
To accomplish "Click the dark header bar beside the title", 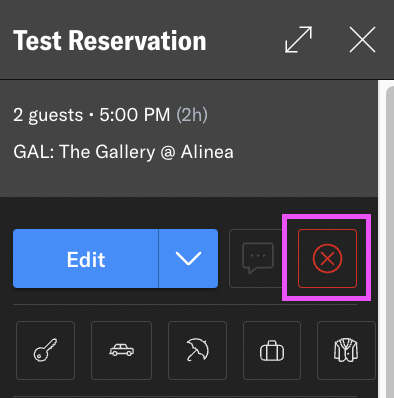I will pos(245,40).
